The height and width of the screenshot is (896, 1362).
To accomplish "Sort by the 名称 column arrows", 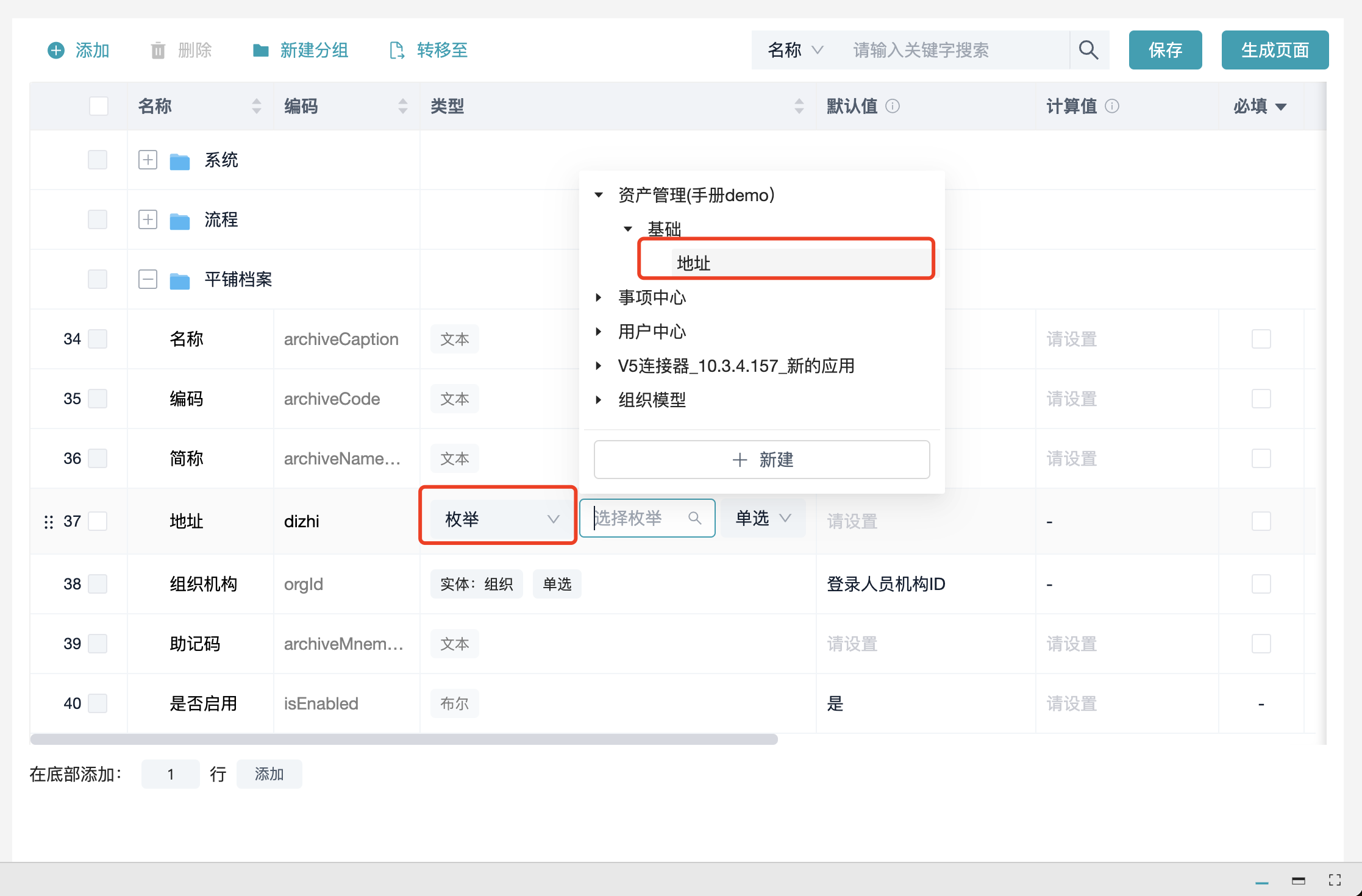I will point(257,106).
